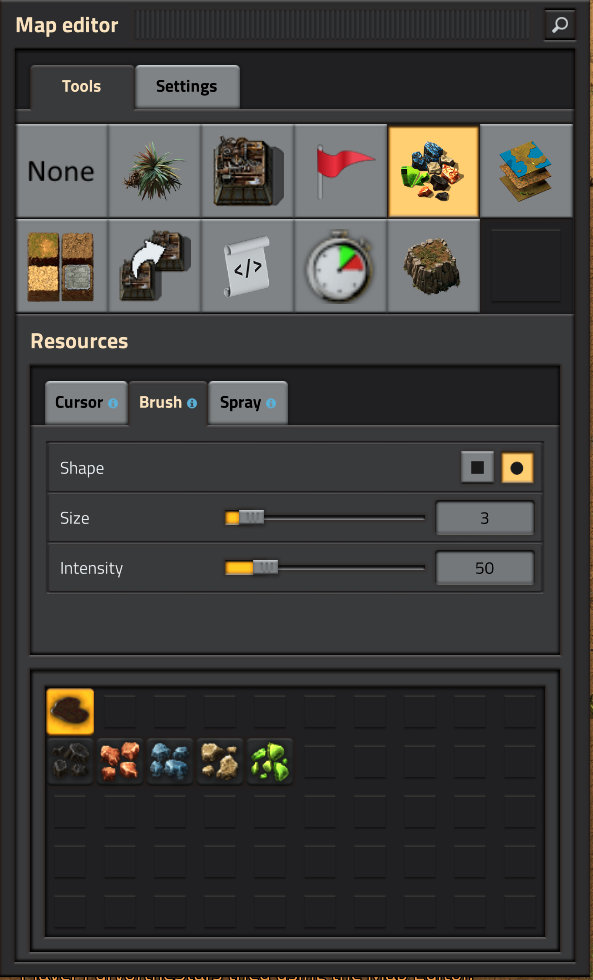Select the crude oil resource
Viewport: 593px width, 980px height.
[70, 711]
